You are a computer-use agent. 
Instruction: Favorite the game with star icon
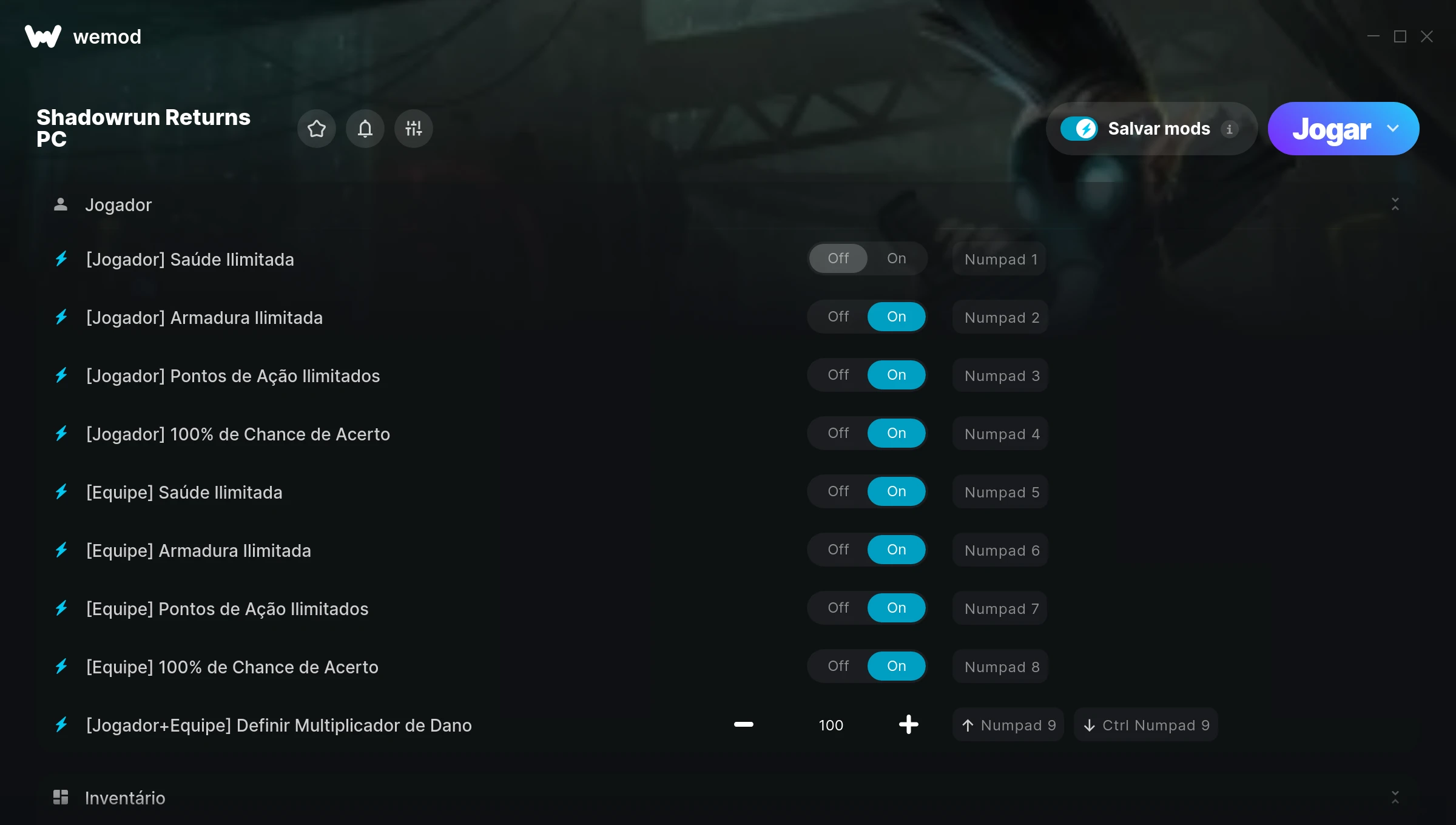pyautogui.click(x=317, y=129)
